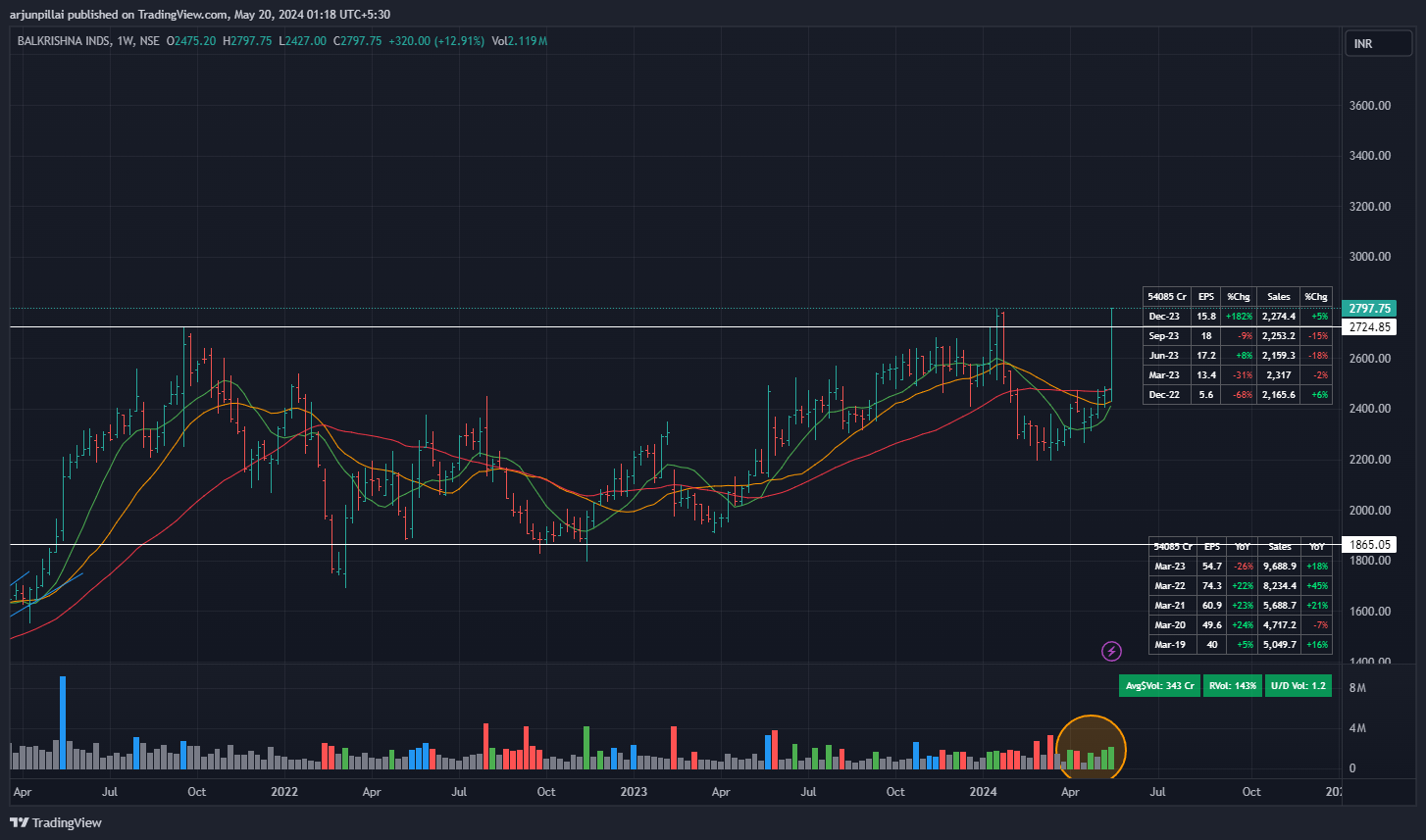1426x840 pixels.
Task: Select the RVol: 143% badge
Action: click(x=1232, y=685)
